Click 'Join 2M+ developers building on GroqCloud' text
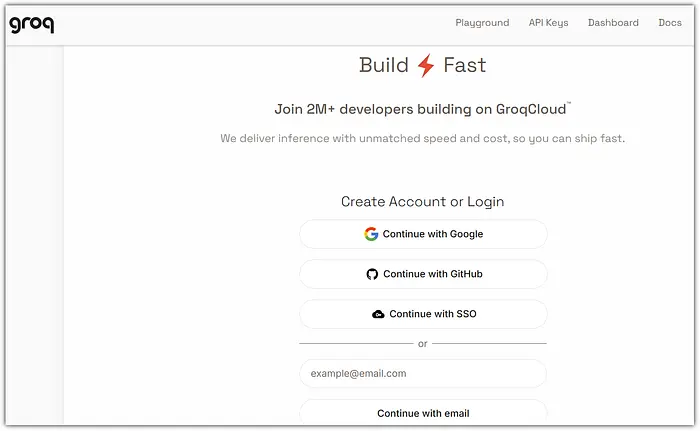The height and width of the screenshot is (431, 700). (422, 109)
